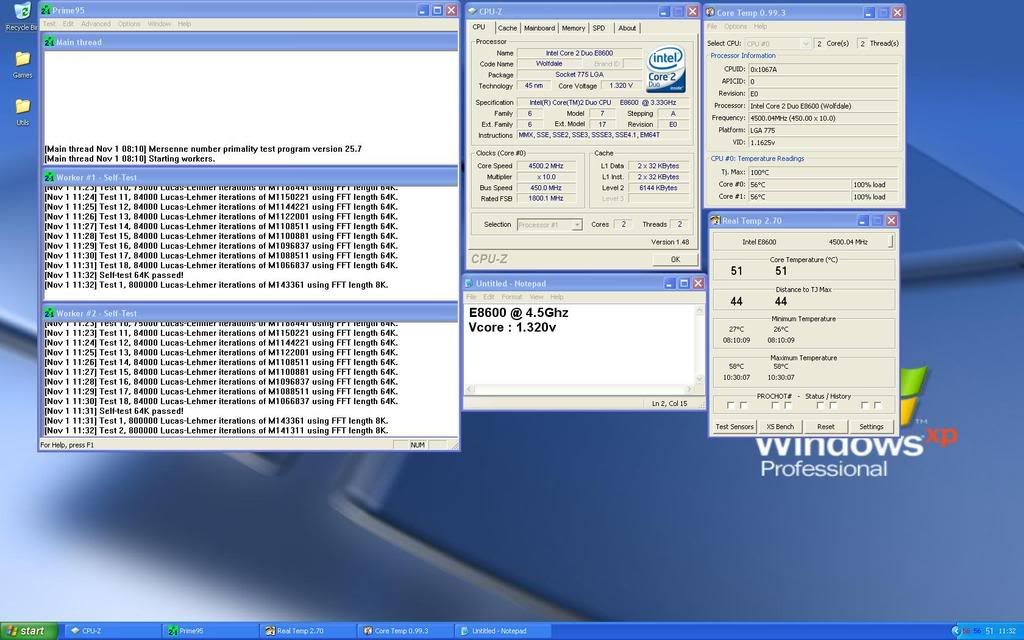Switch to the Cache tab in CPU-Z
Viewport: 1024px width, 640px height.
(x=507, y=28)
